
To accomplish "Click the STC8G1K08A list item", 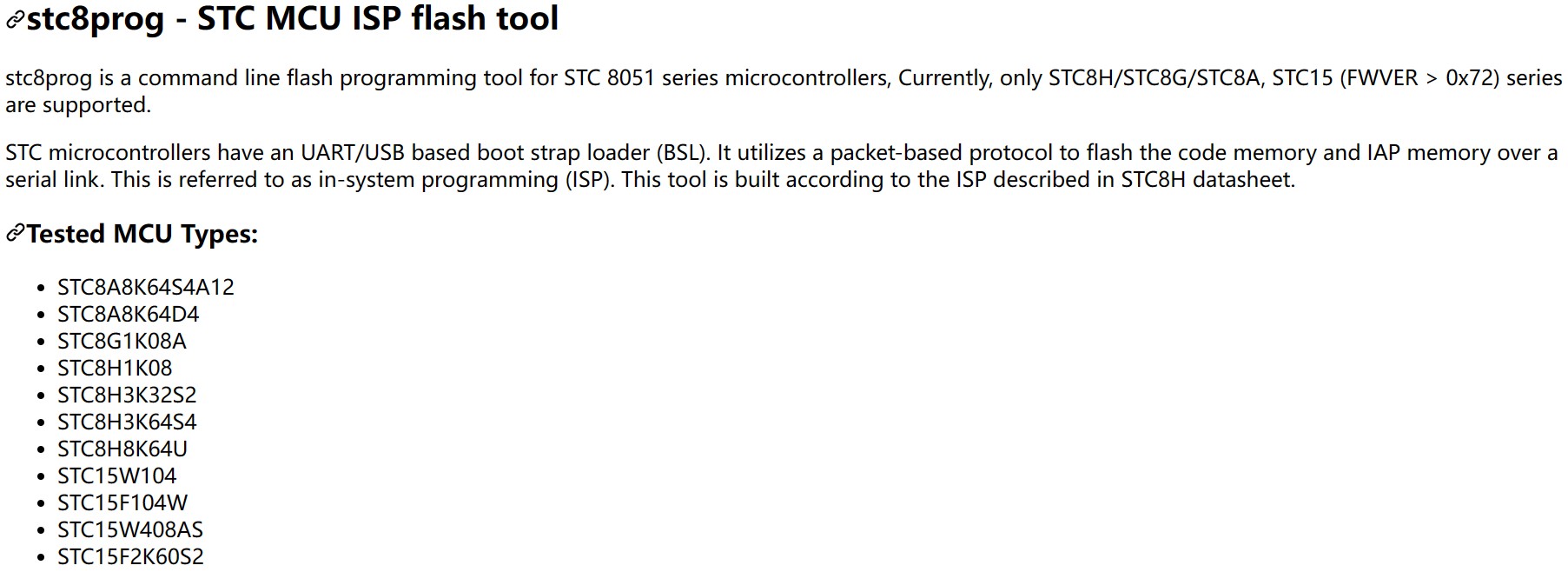I will (122, 341).
